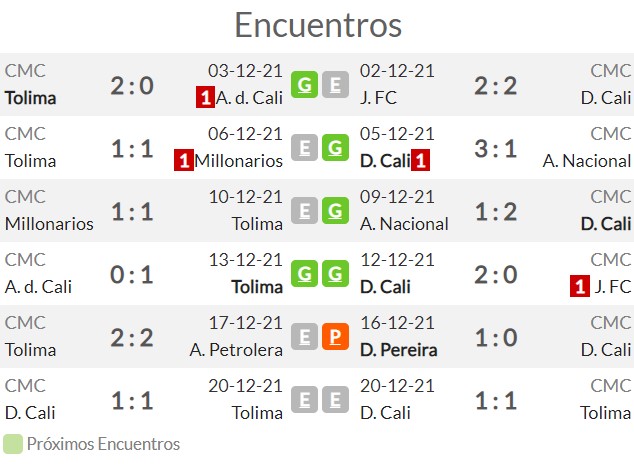Click the Próximos Encuentros label

click(x=103, y=444)
